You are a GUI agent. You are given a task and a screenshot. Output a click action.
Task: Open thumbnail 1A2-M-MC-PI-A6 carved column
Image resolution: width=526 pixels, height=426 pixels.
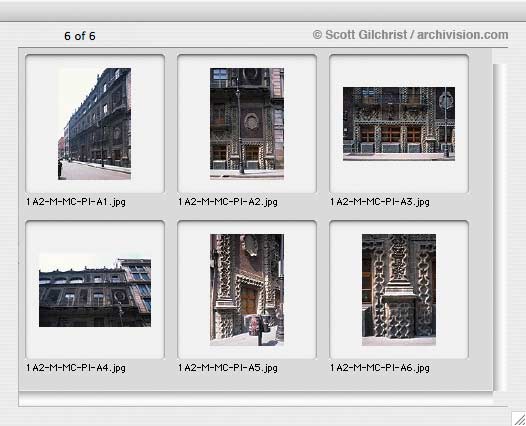tap(399, 290)
